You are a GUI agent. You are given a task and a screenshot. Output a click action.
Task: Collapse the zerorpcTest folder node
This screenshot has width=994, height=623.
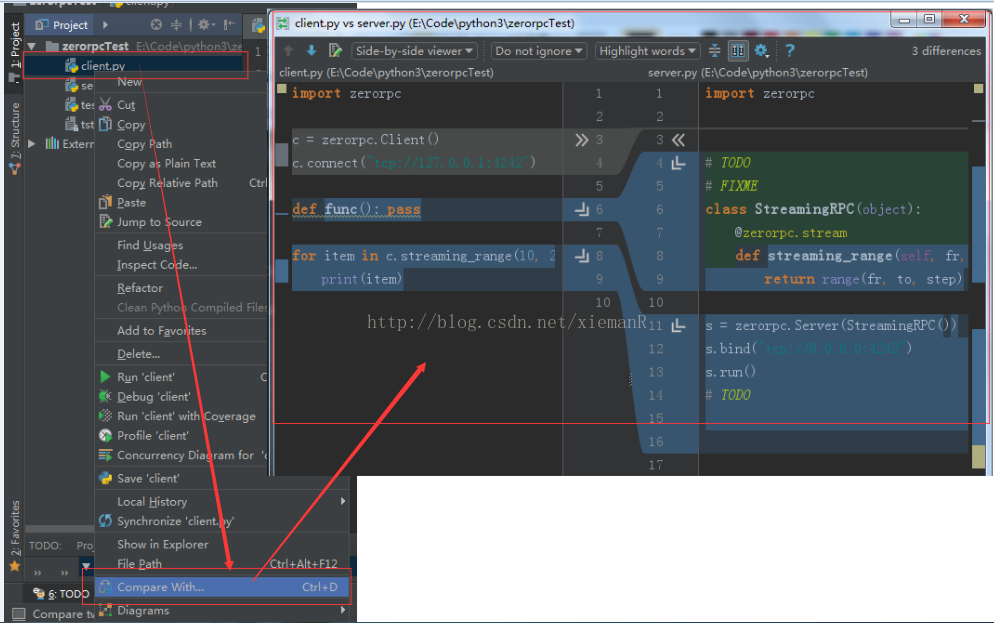point(32,46)
